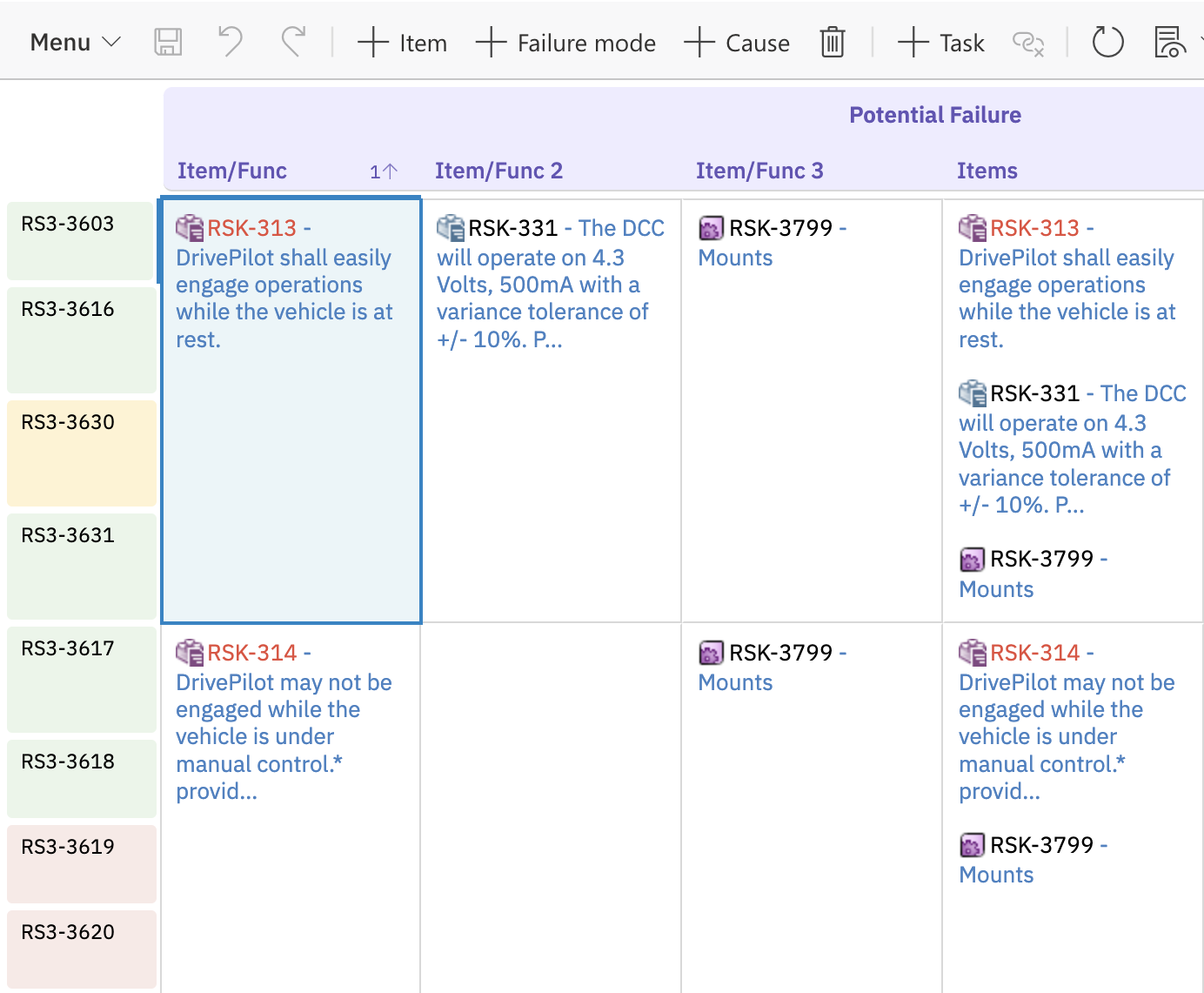Click the Item/Func 3 column header
The image size is (1204, 993).
coord(759,171)
